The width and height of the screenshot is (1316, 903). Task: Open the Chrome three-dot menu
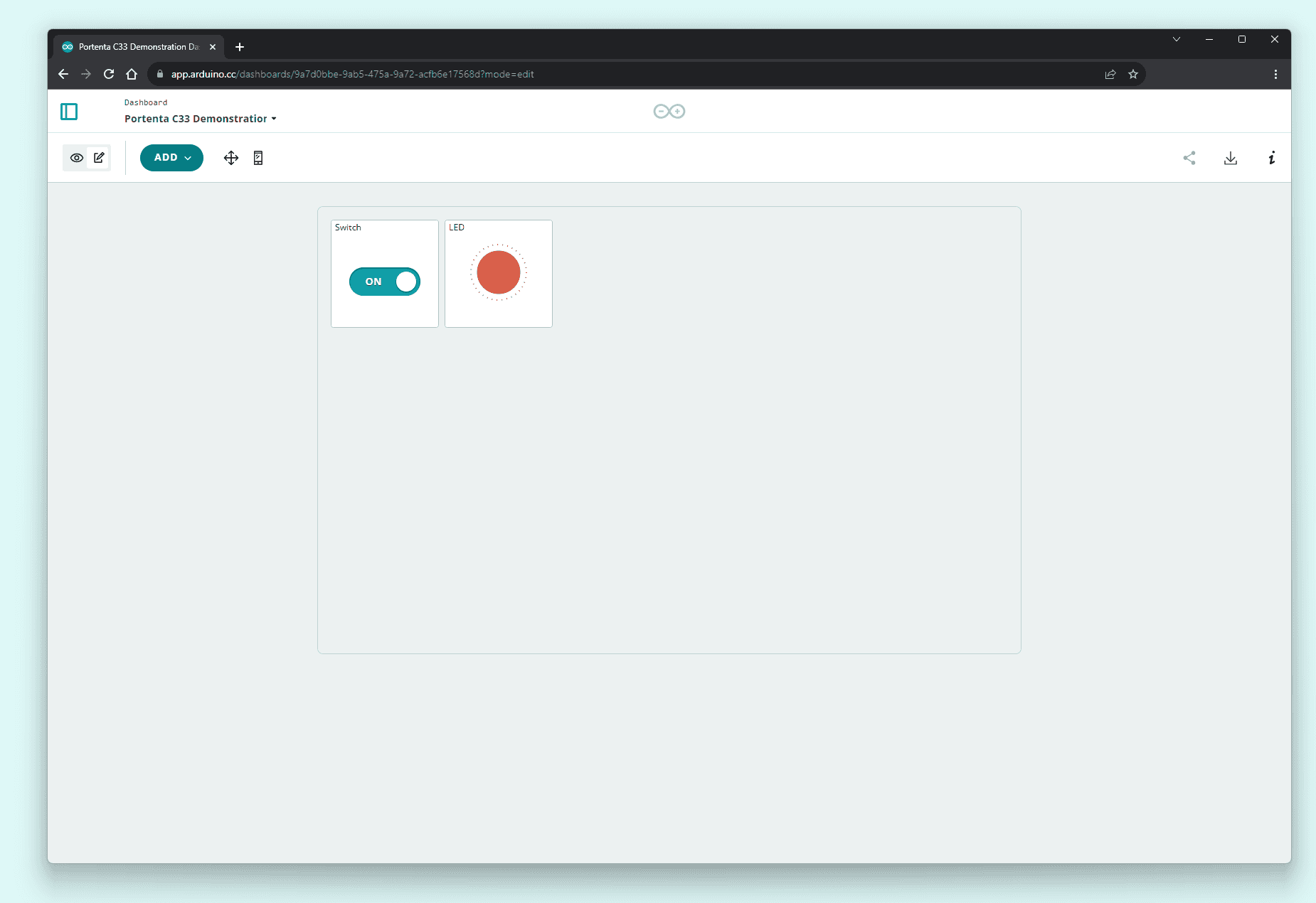[1275, 74]
